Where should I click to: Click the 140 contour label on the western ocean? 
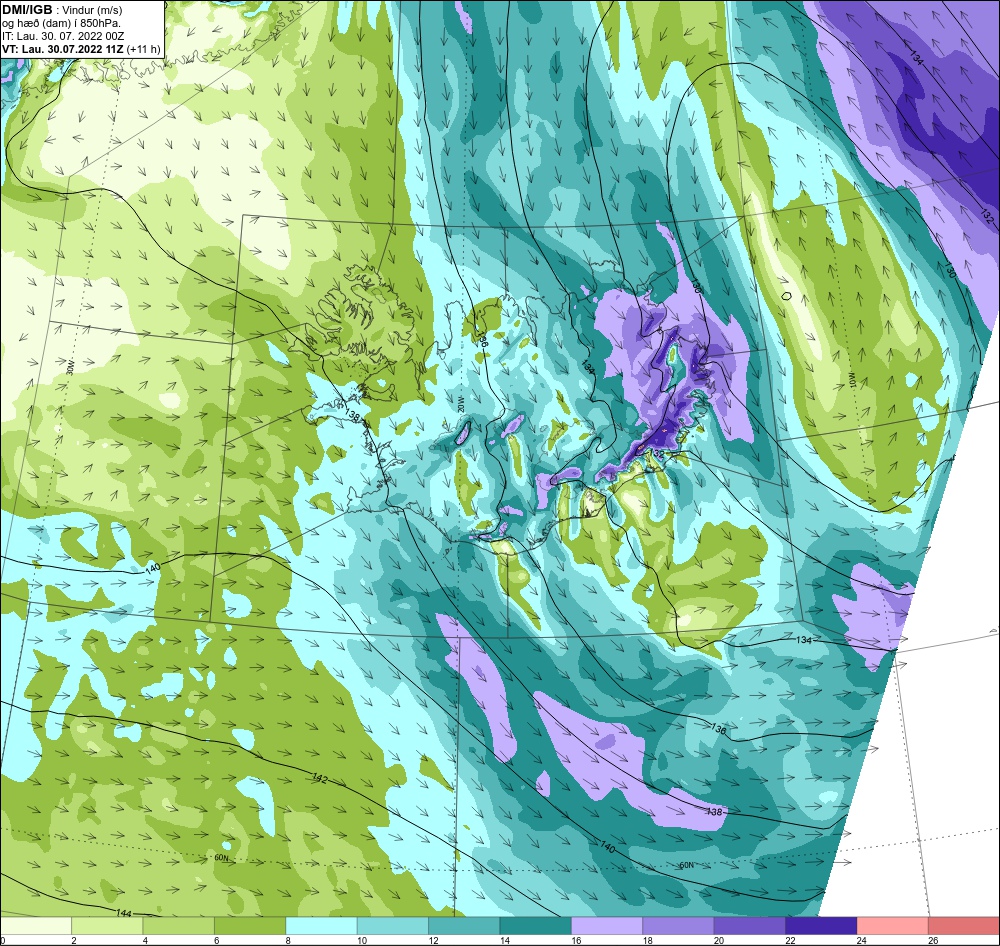(152, 568)
